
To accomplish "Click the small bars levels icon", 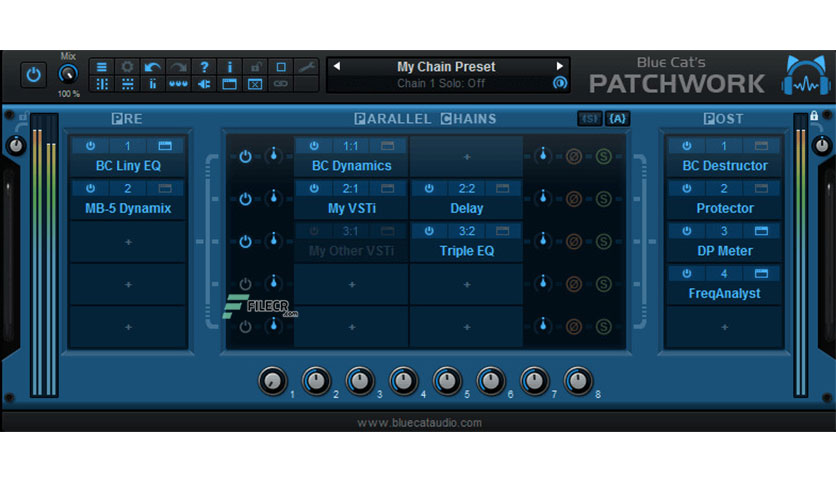I will pyautogui.click(x=152, y=84).
